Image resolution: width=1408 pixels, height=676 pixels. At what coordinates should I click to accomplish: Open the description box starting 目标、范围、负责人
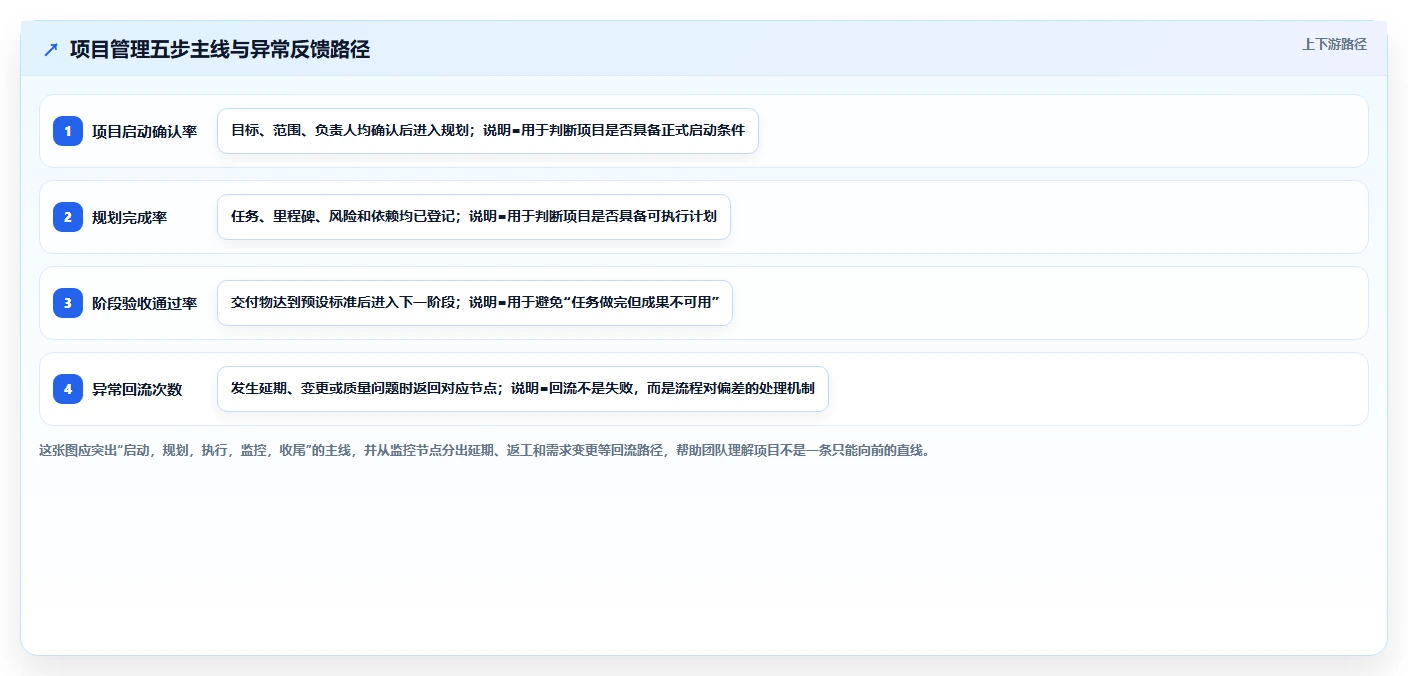click(x=488, y=131)
